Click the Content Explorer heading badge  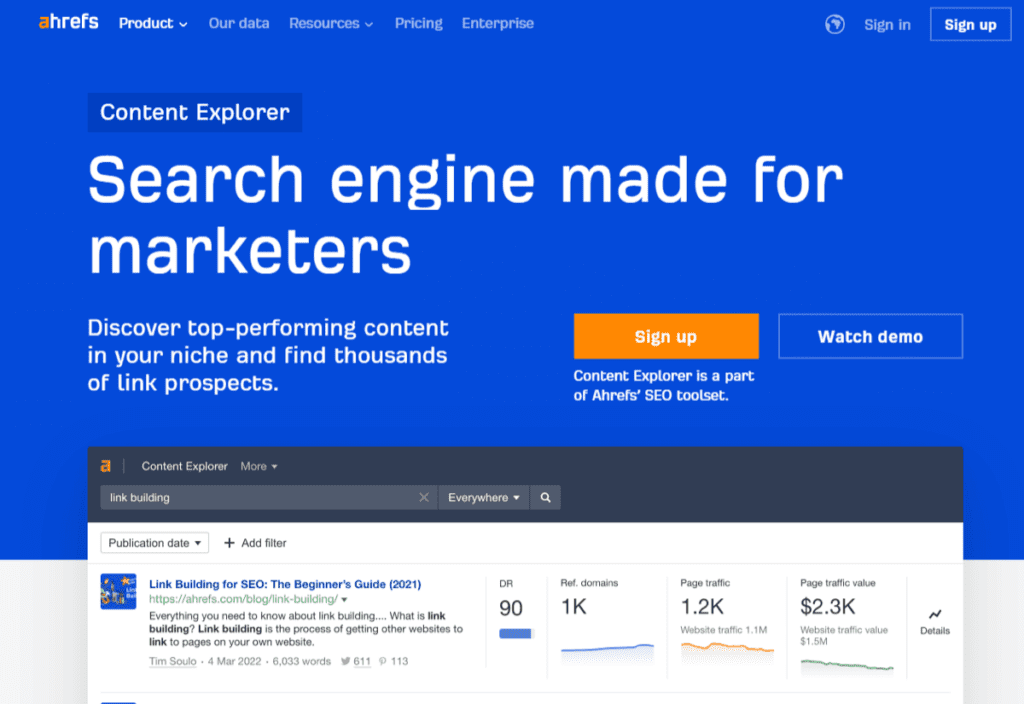195,112
